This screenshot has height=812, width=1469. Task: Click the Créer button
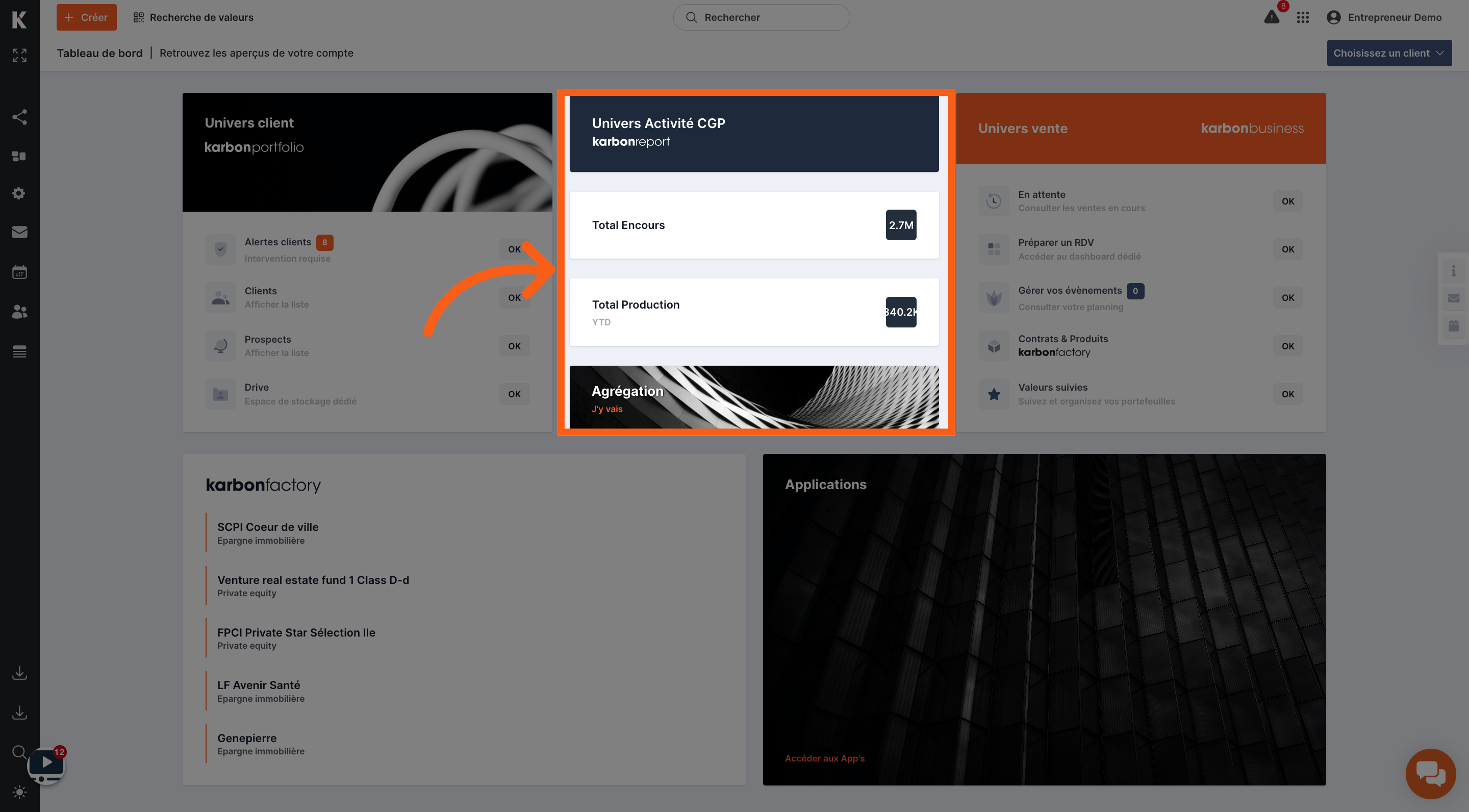click(86, 18)
